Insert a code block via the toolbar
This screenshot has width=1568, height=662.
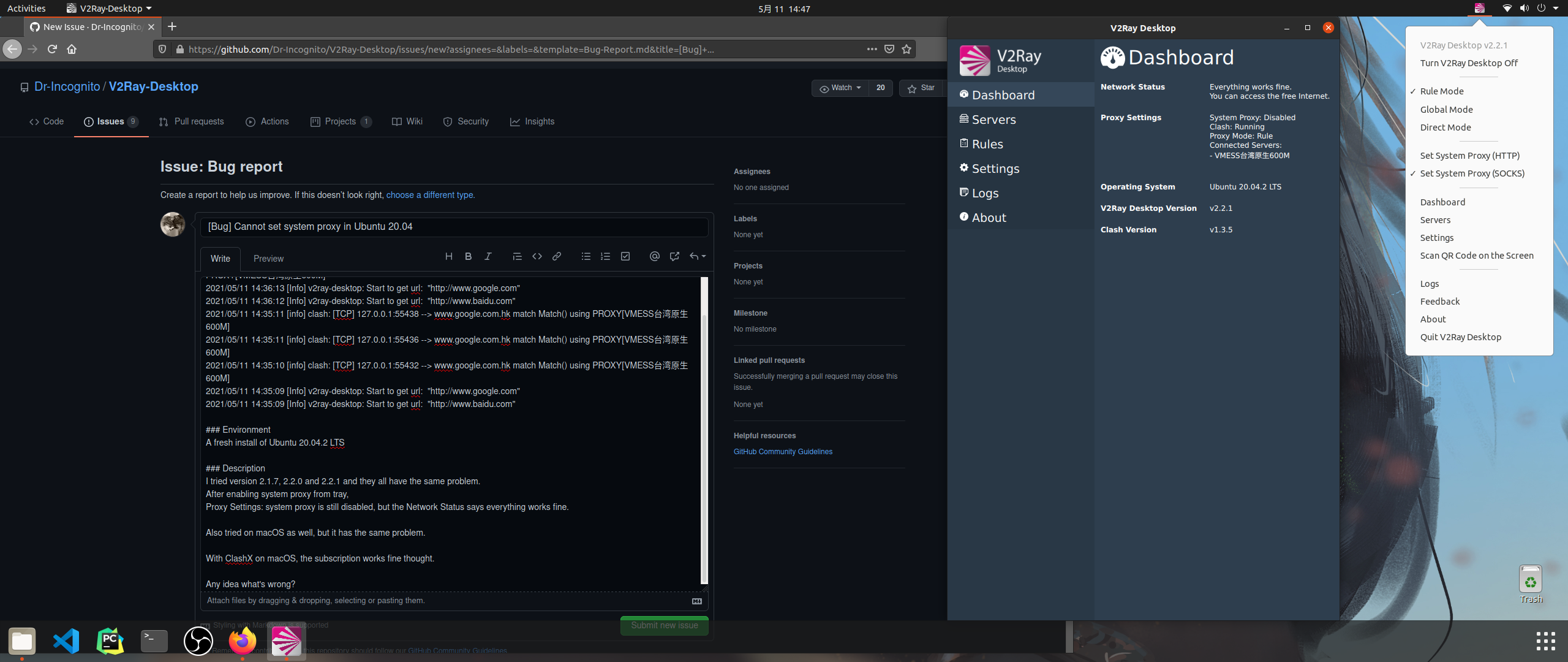tap(537, 256)
